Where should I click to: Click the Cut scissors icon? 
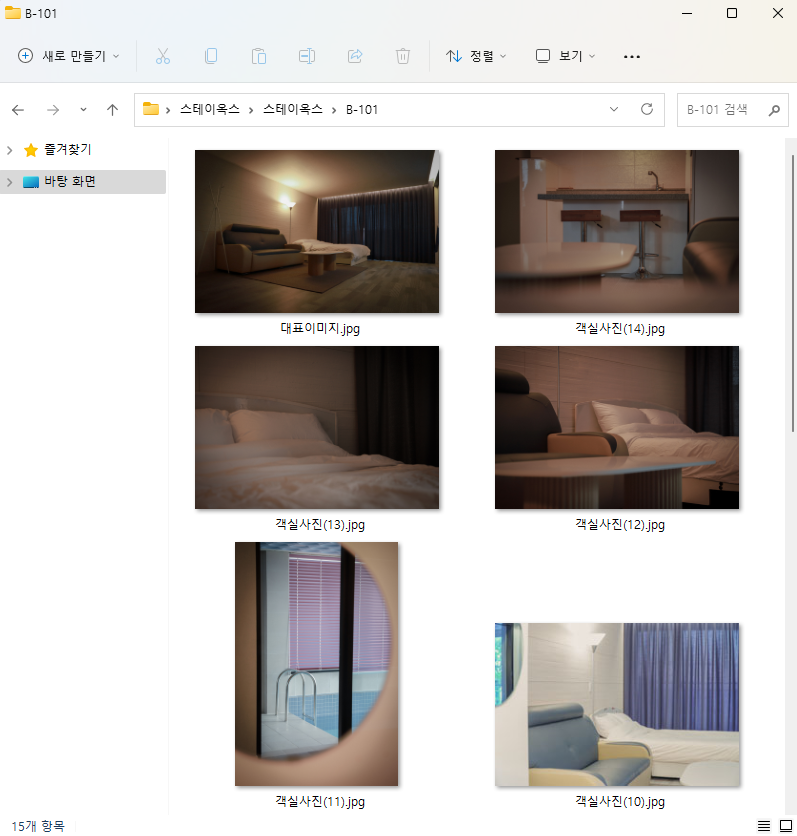click(163, 56)
